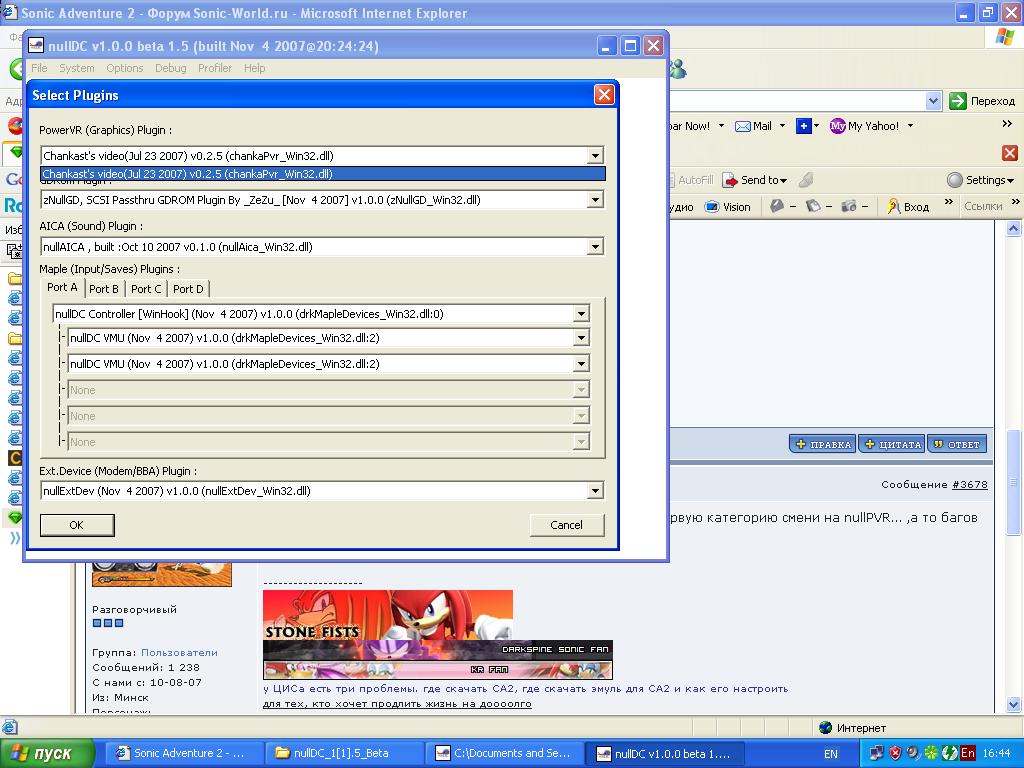Click the Settings gear in Google toolbar

955,180
